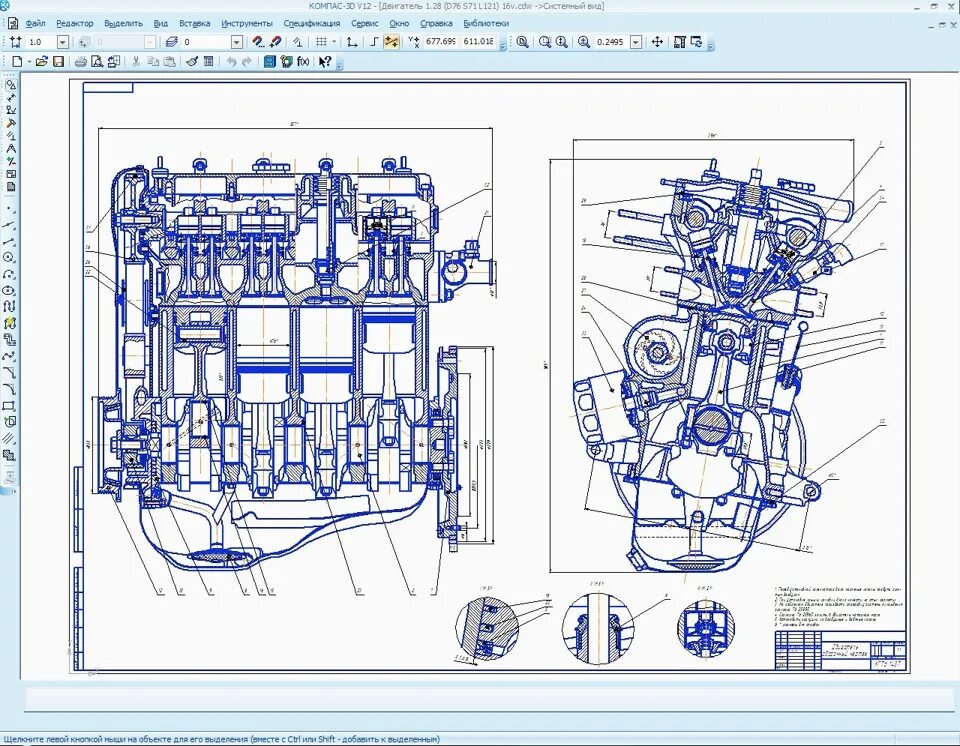Open the Файл menu
Image resolution: width=960 pixels, height=746 pixels.
tap(36, 24)
